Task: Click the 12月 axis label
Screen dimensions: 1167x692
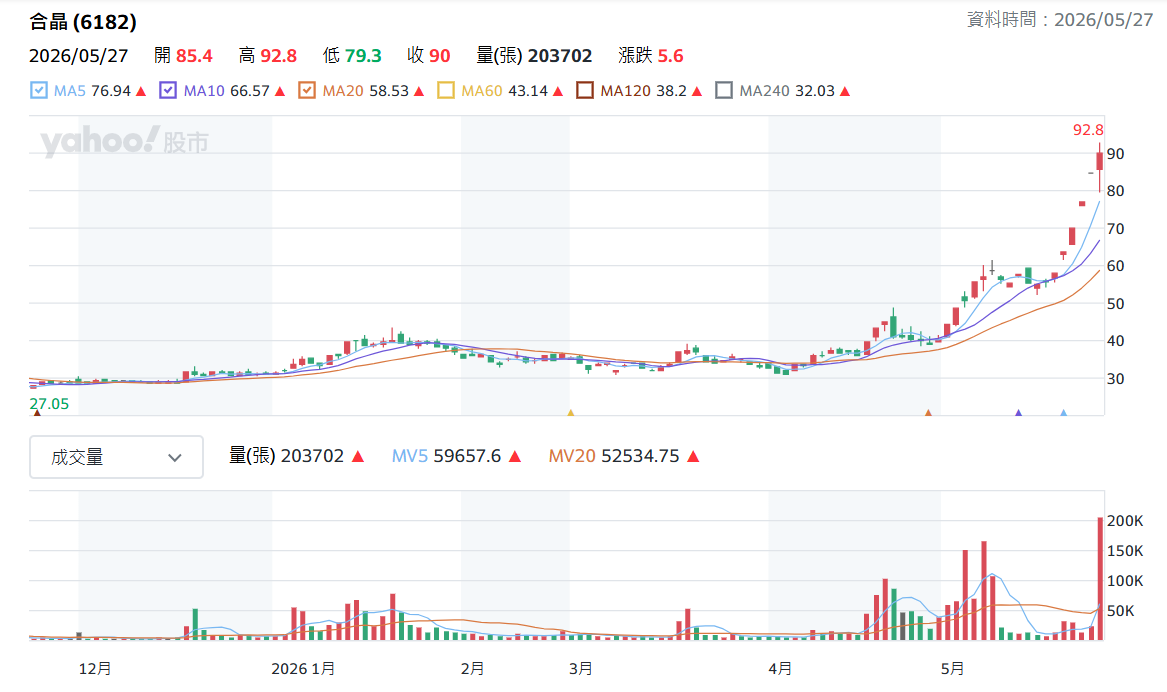Action: (x=95, y=669)
